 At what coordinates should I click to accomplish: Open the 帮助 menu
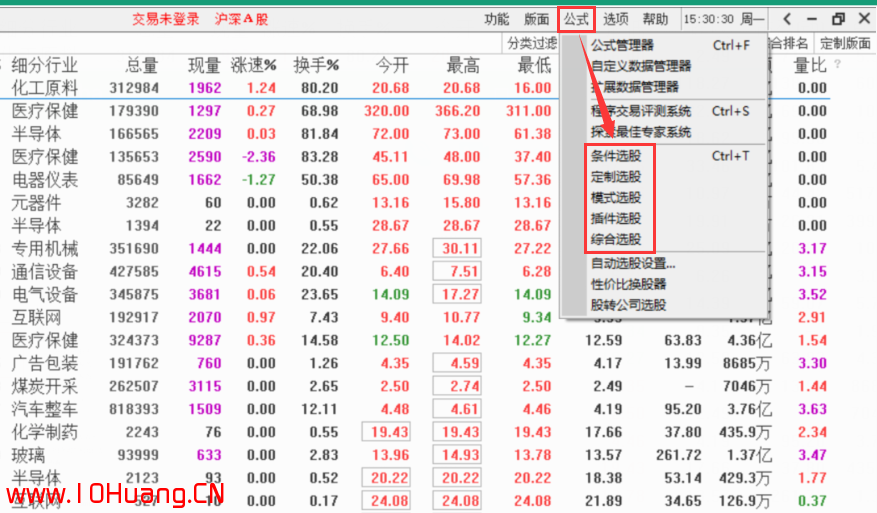[655, 19]
